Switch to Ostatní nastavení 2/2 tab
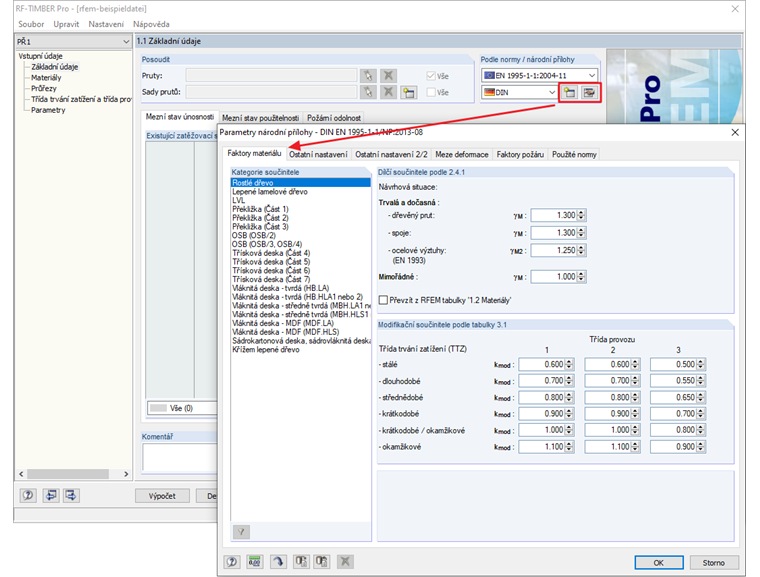This screenshot has height=577, width=760. pos(391,155)
